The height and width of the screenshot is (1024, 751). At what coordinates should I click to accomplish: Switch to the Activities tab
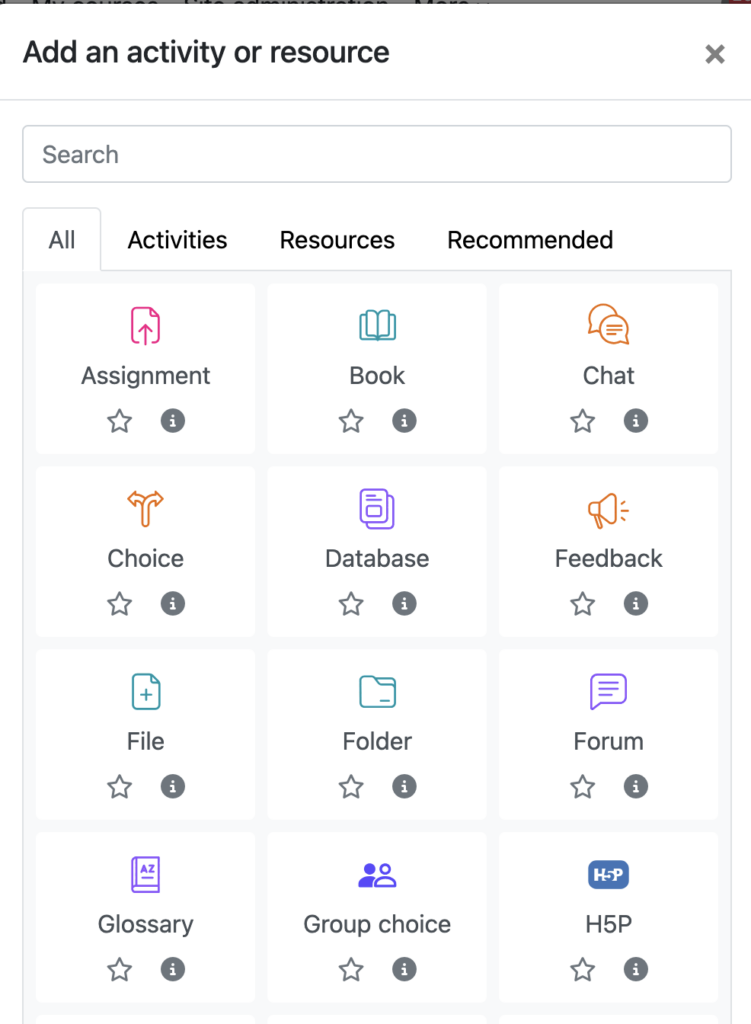tap(177, 240)
